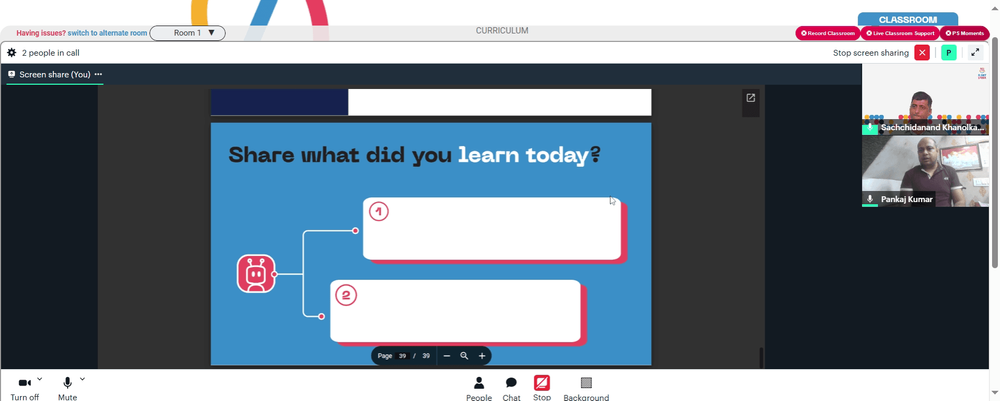Mute the microphone
1000x401 pixels.
click(x=67, y=388)
